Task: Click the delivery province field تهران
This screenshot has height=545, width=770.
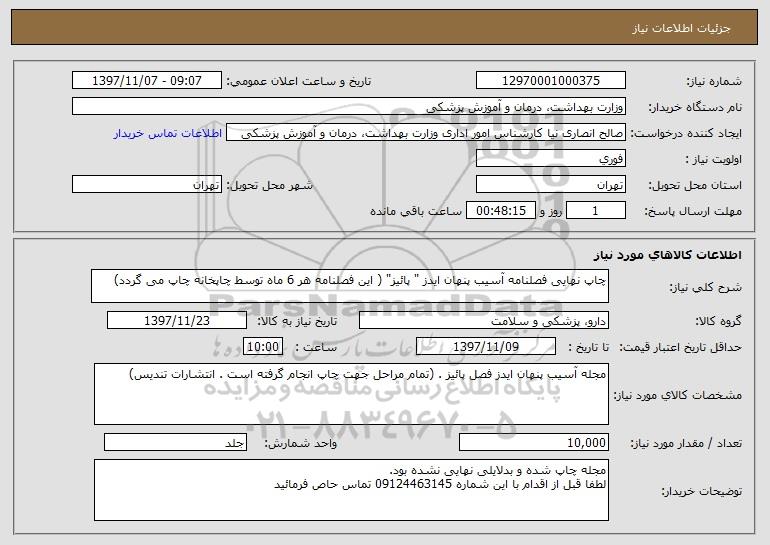Action: [550, 185]
